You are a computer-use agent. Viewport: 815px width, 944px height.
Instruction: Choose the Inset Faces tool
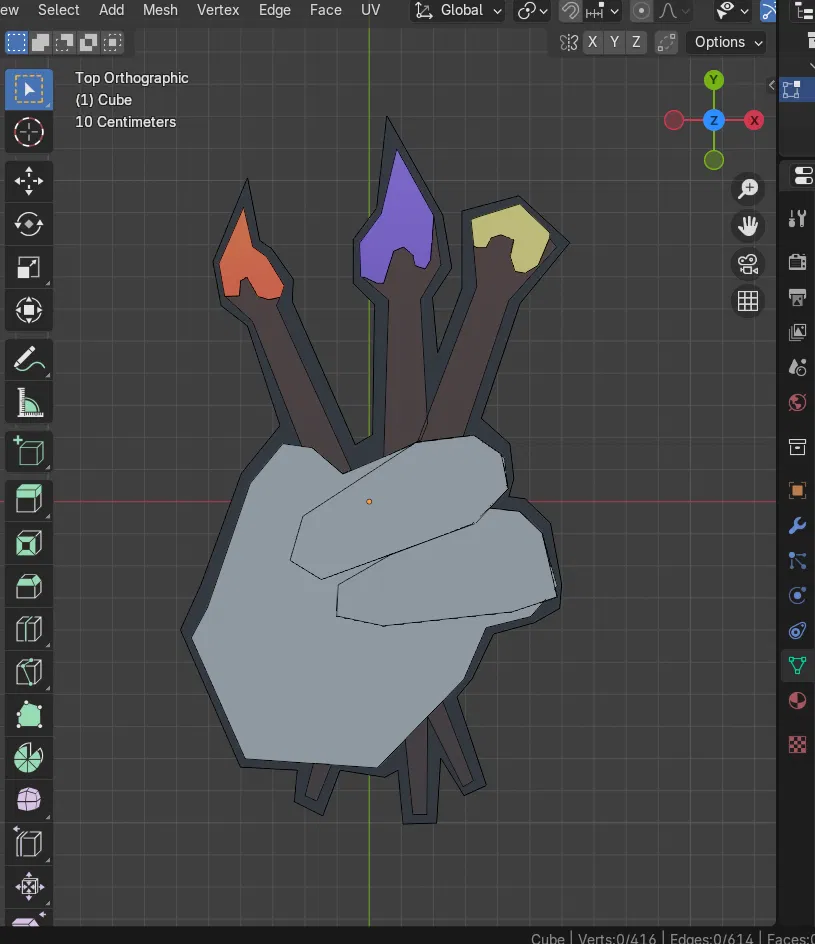point(29,543)
